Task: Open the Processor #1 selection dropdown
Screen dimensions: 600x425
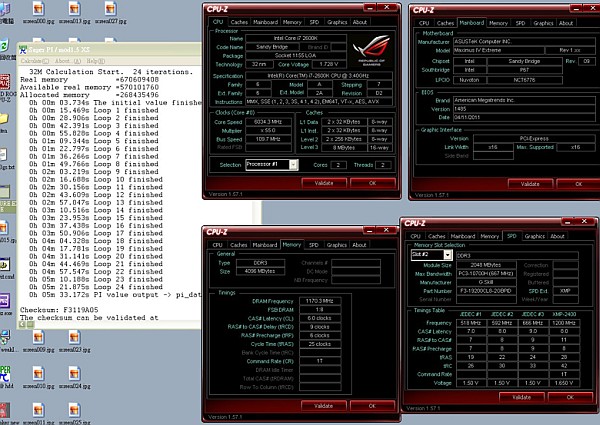Action: click(293, 165)
